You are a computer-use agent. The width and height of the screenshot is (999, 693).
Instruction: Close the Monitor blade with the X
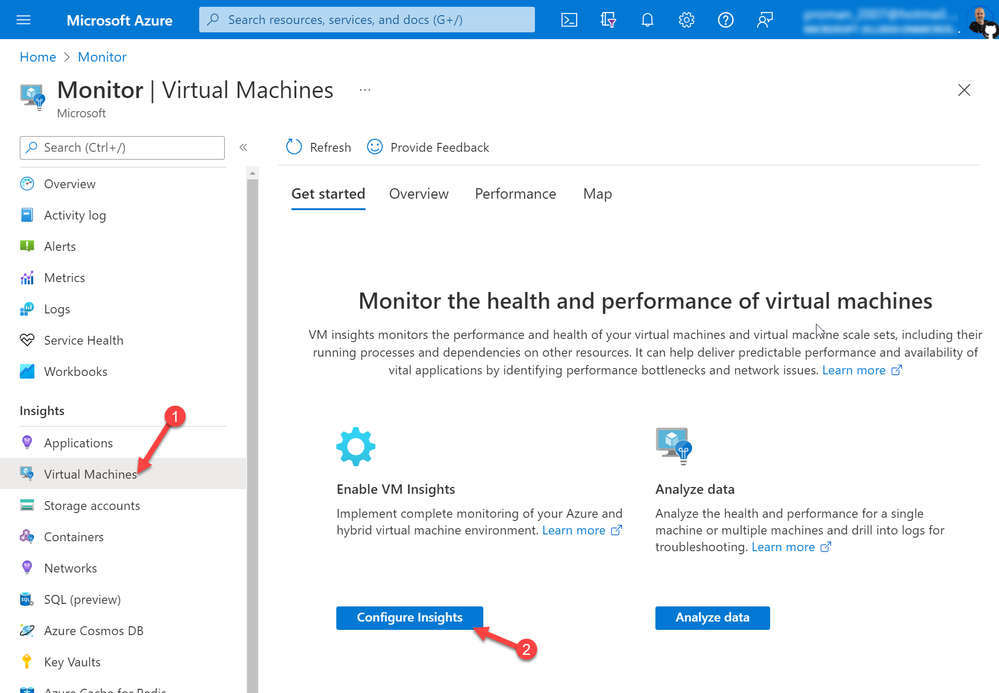pyautogui.click(x=964, y=90)
